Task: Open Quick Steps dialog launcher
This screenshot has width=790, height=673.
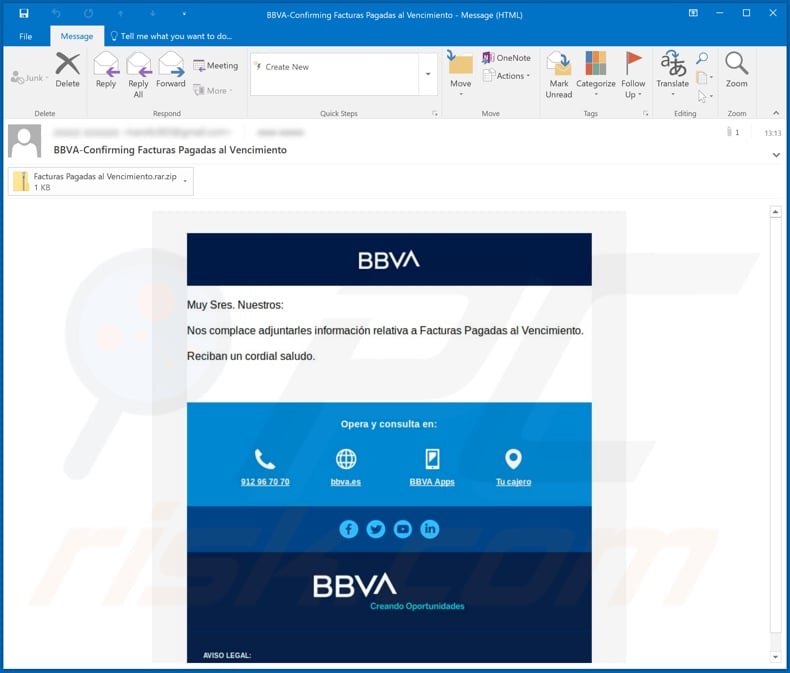Action: tap(435, 114)
